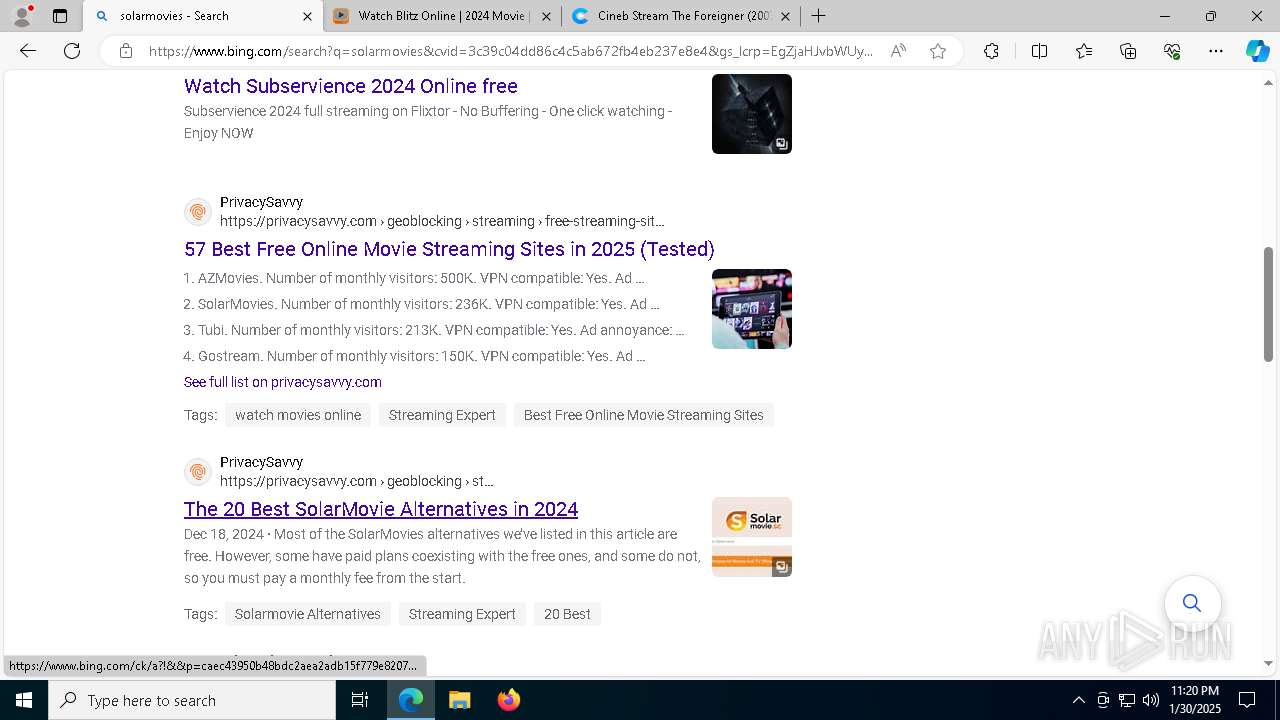Image resolution: width=1280 pixels, height=720 pixels.
Task: Open Watch Subservience 2024 Online free link
Action: pos(351,86)
